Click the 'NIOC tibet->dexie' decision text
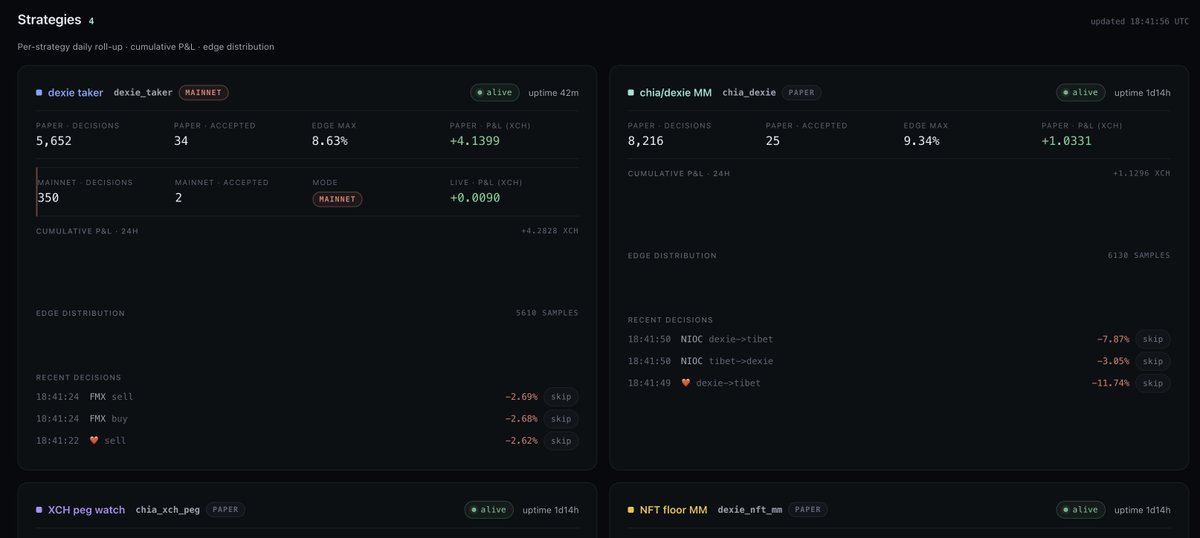 (727, 361)
